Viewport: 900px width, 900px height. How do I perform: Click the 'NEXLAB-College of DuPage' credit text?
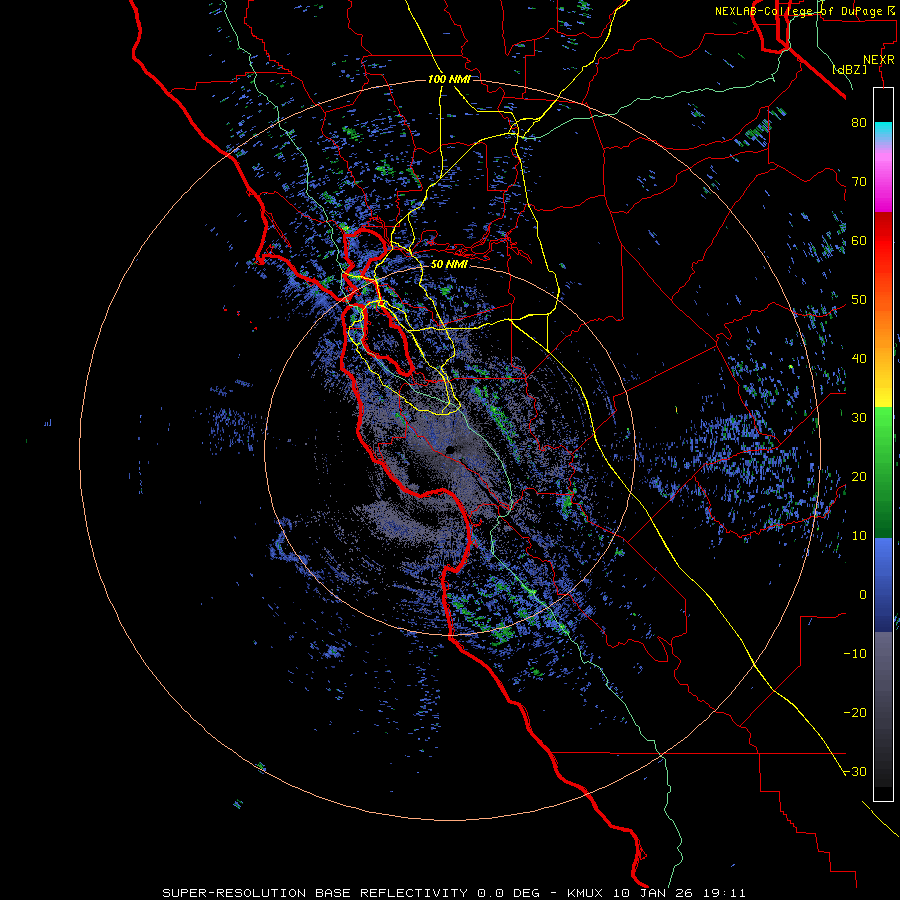pos(798,11)
